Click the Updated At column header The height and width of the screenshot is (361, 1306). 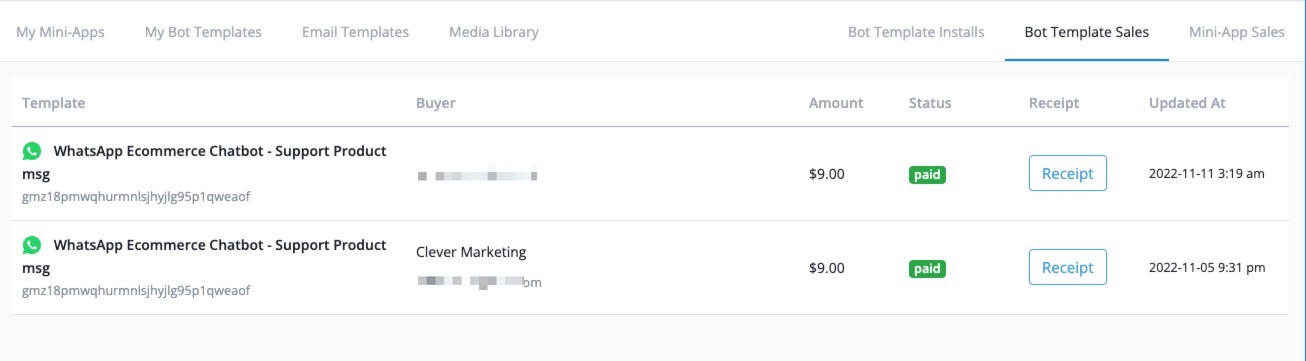click(x=1187, y=103)
